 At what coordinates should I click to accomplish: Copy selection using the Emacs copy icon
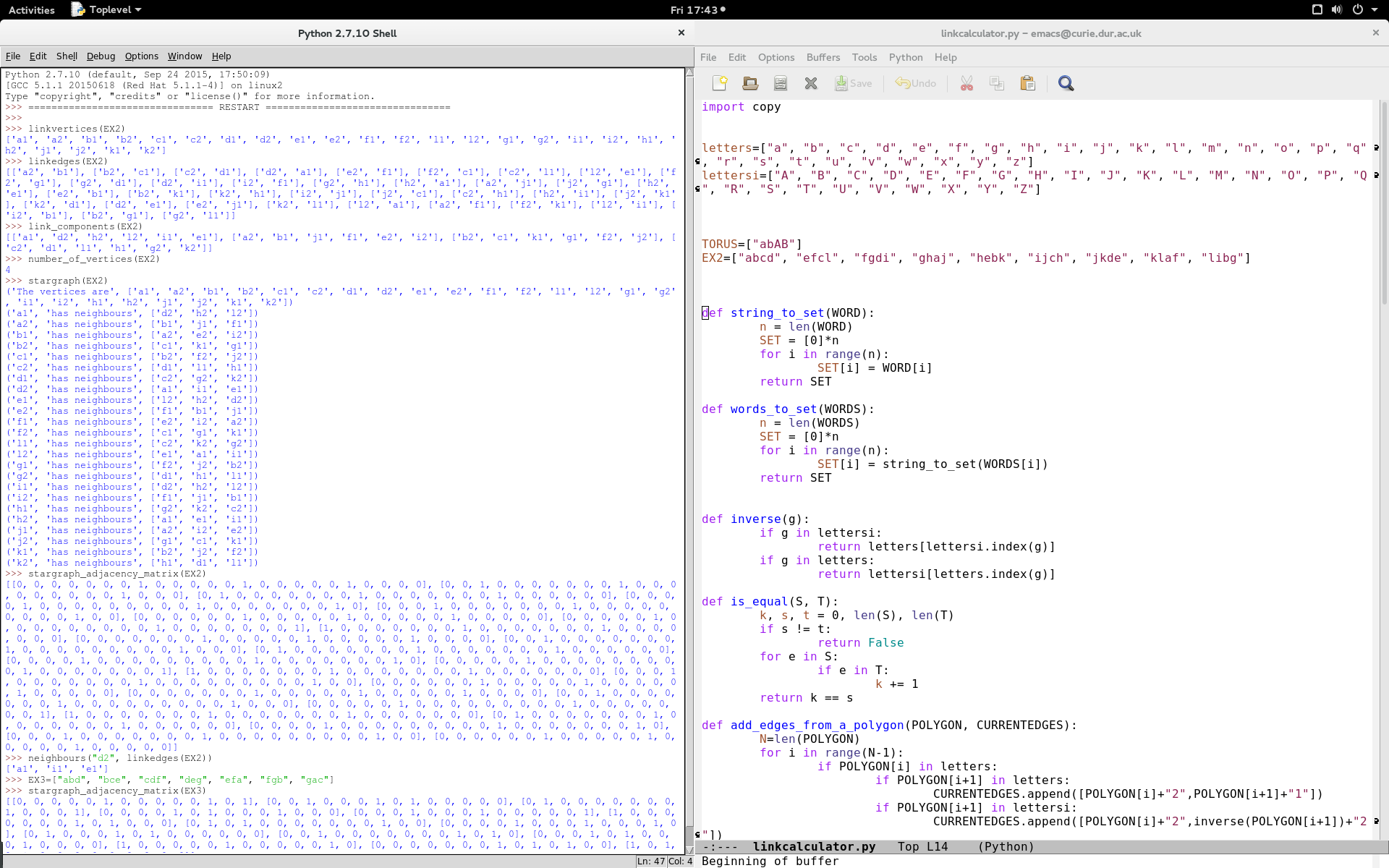(997, 83)
